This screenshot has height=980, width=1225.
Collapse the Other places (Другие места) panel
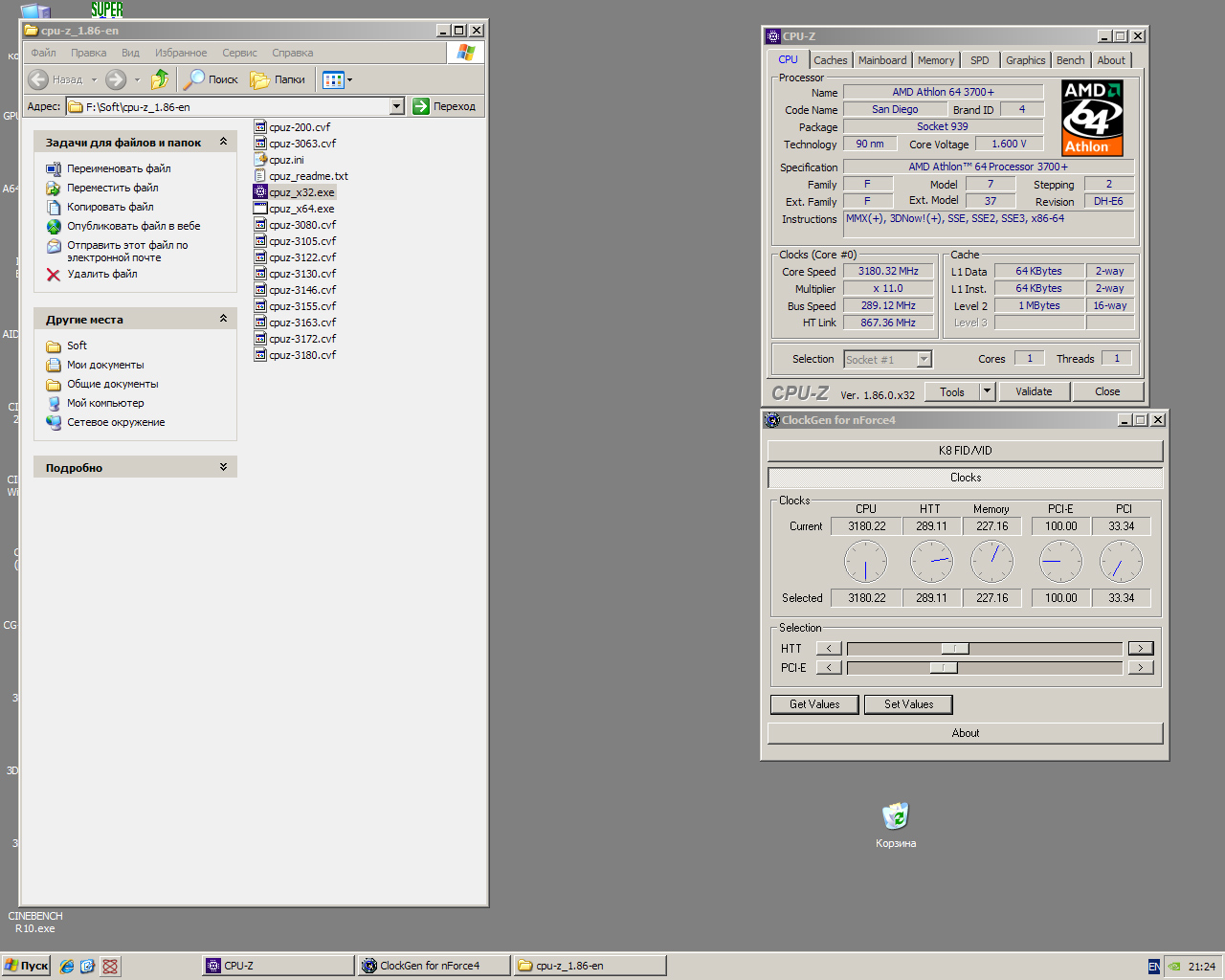point(223,319)
